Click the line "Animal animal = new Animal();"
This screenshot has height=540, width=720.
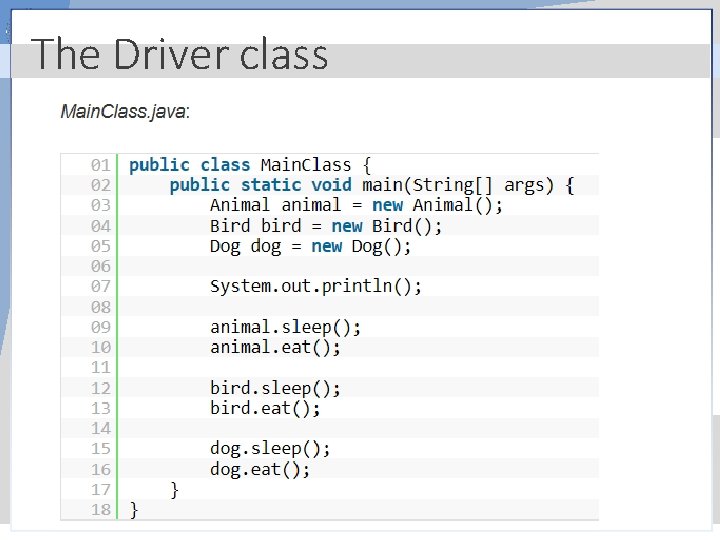[356, 205]
